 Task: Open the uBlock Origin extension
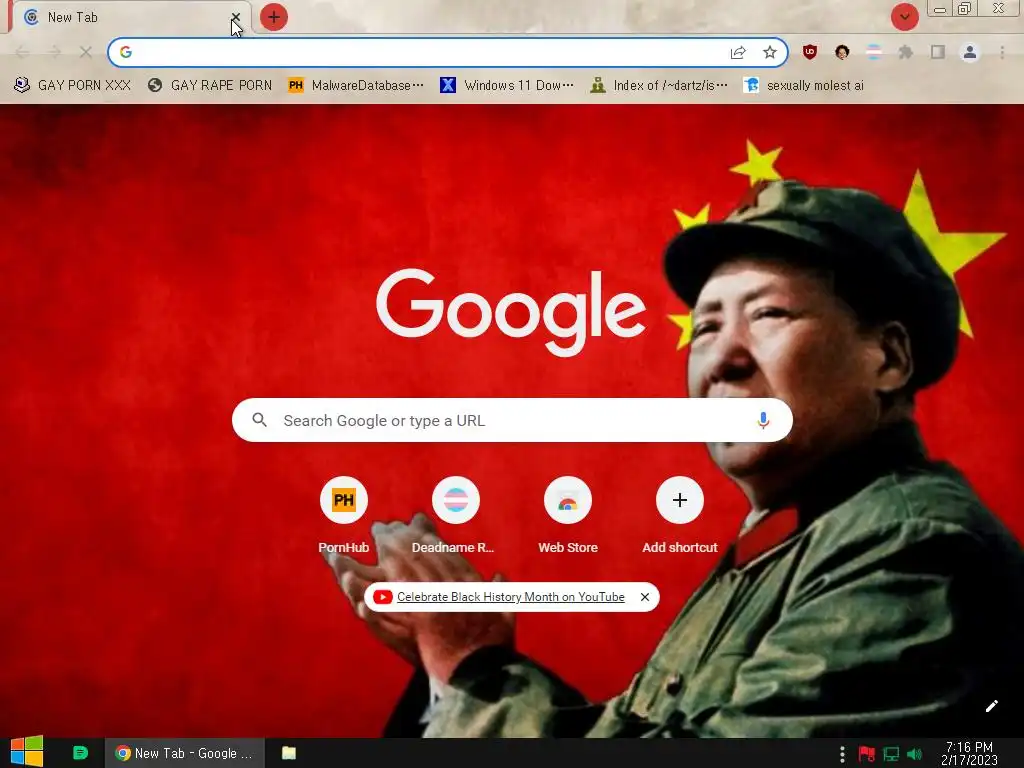coord(810,52)
